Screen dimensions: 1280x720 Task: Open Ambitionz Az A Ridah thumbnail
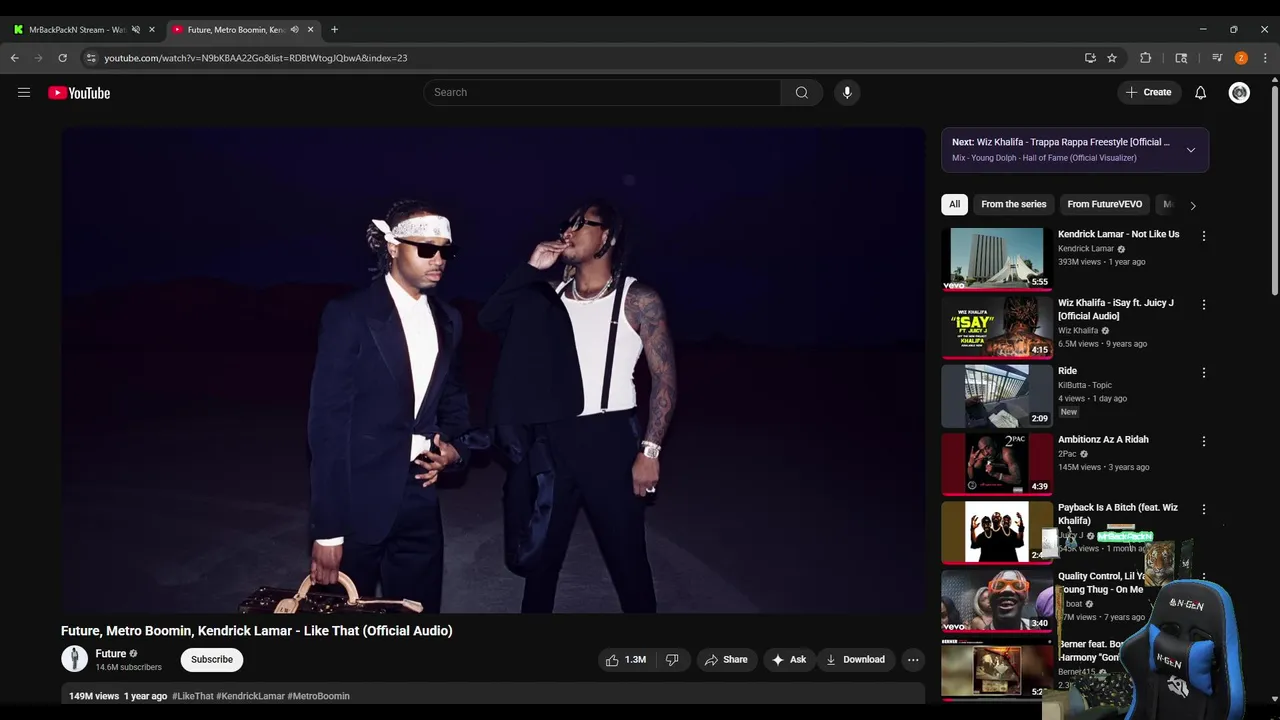[997, 464]
